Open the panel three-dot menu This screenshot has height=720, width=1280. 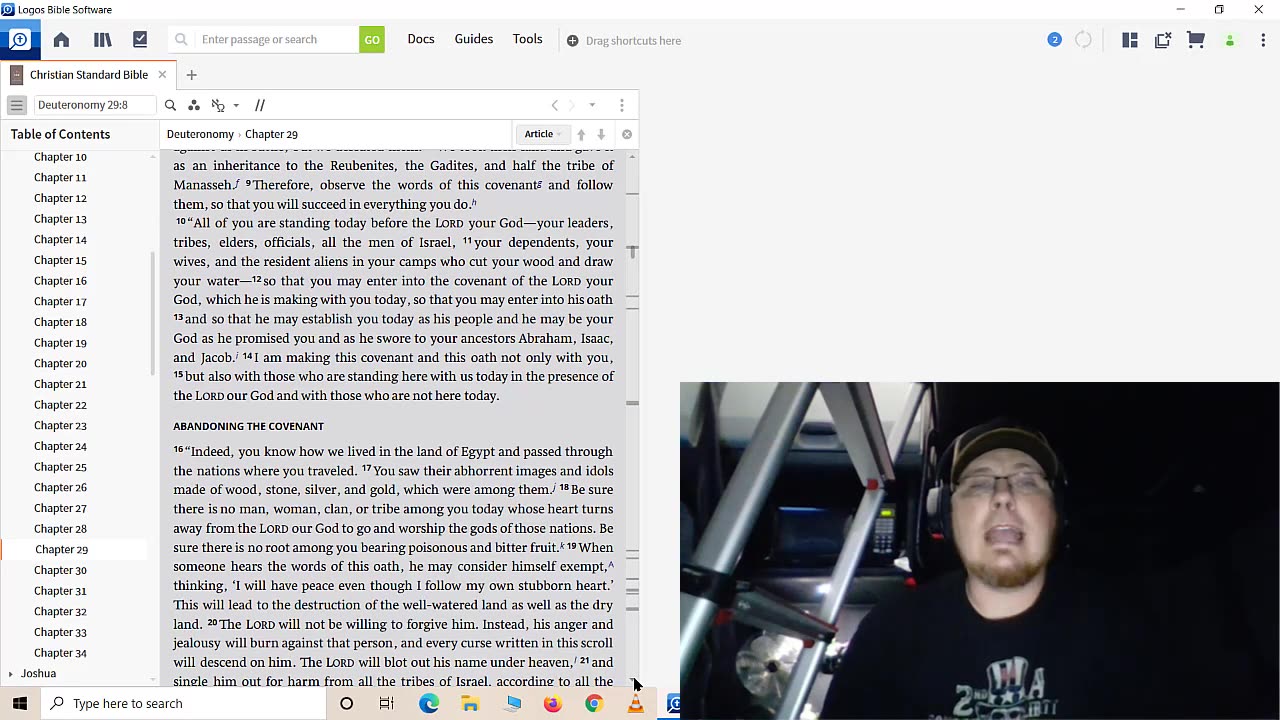point(622,105)
